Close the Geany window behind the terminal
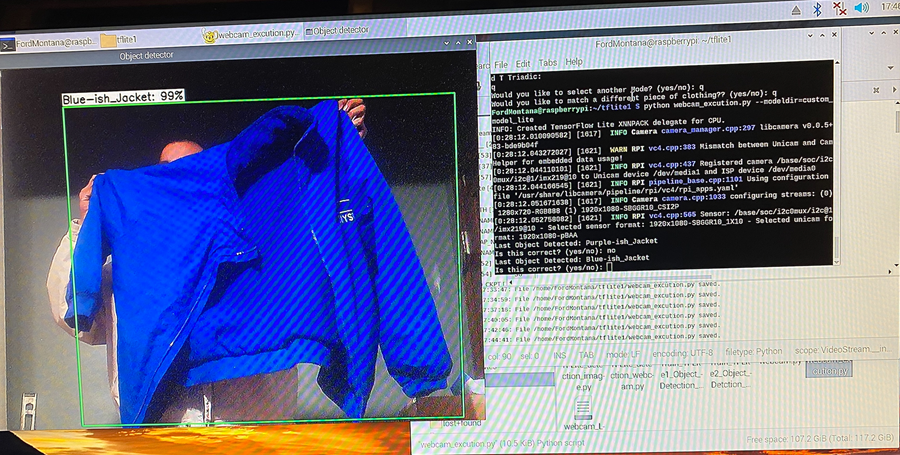 click(x=897, y=34)
